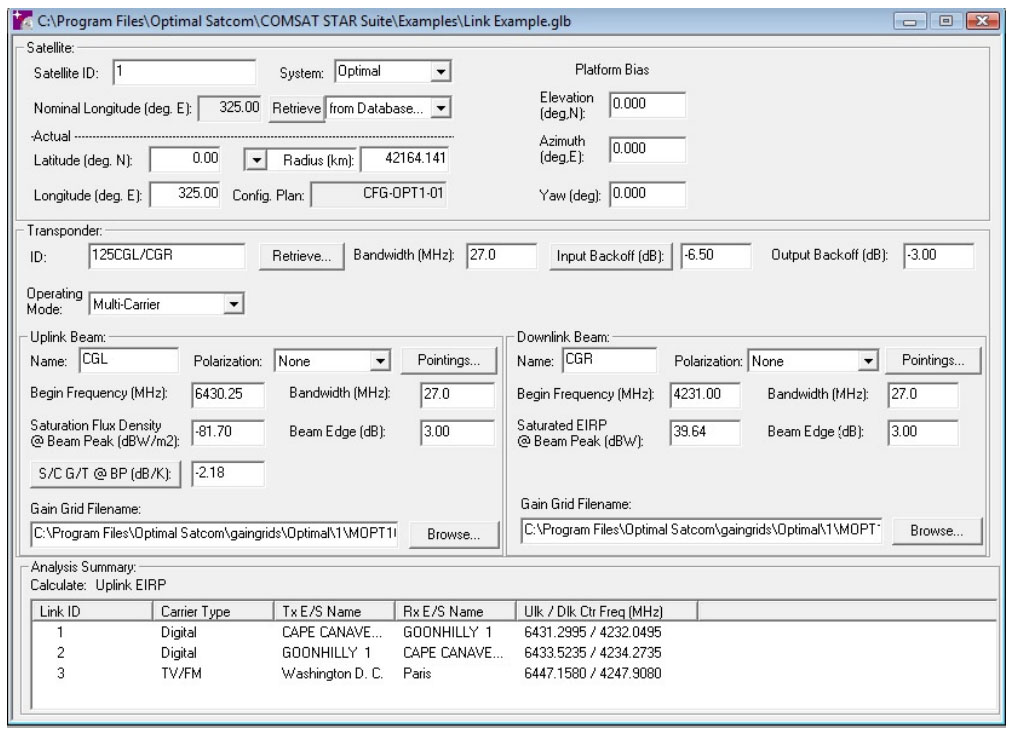The height and width of the screenshot is (730, 1010).
Task: Expand the Operating Mode Multi-Carrier dropdown
Action: click(233, 303)
